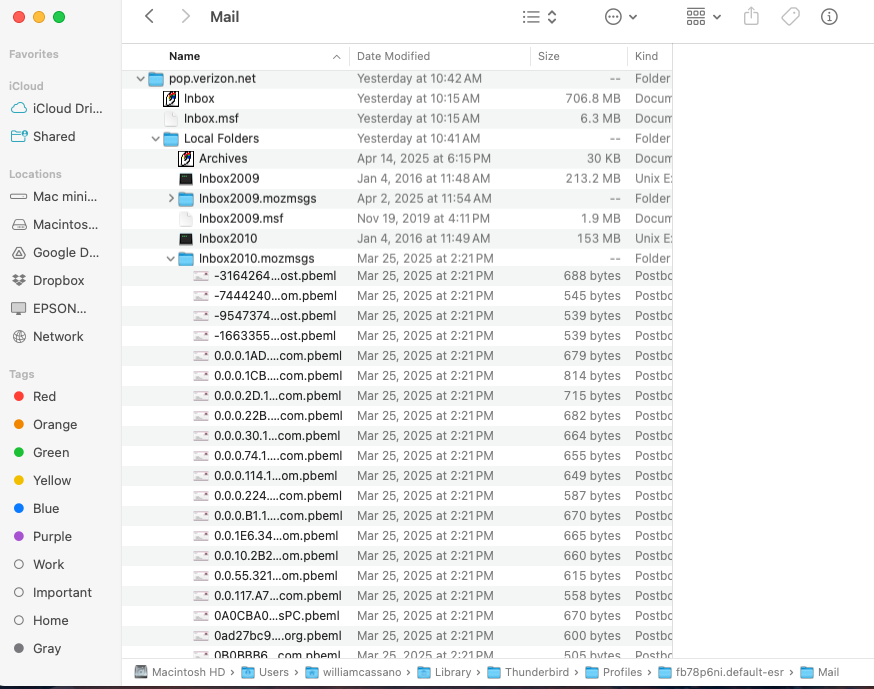Select the Inbox2009 Unix executable icon
Screen dimensions: 874x689
pos(186,179)
